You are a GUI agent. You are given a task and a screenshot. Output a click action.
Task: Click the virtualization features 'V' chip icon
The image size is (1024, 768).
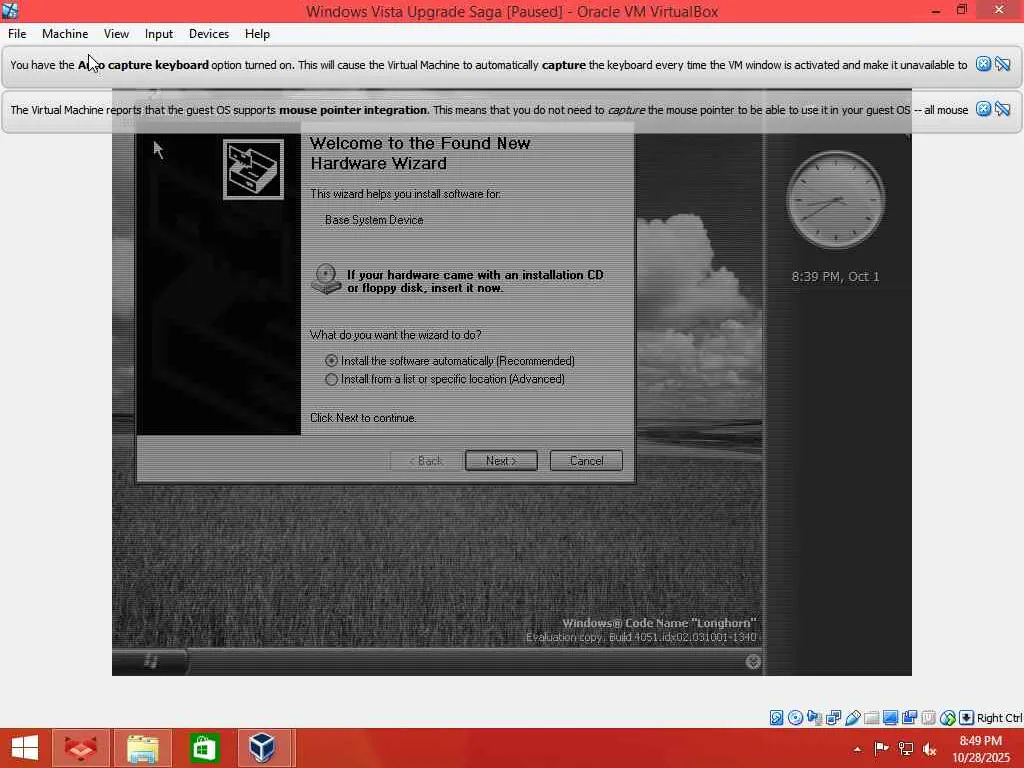(928, 718)
